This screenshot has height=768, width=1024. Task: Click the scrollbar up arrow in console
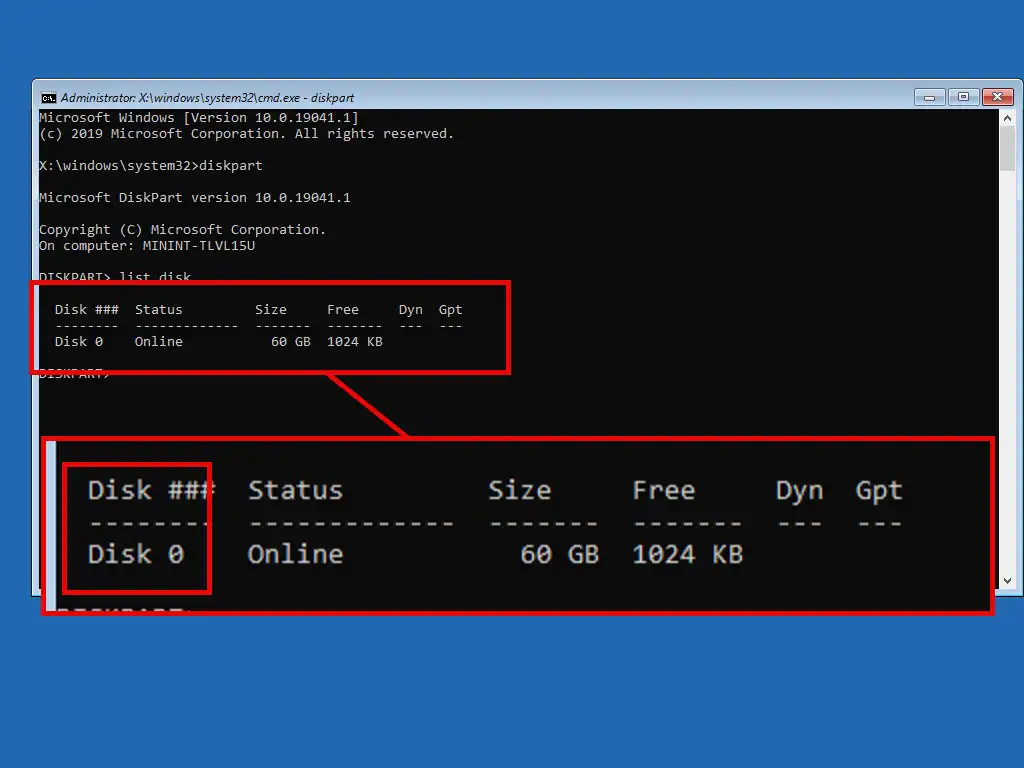click(x=1007, y=118)
